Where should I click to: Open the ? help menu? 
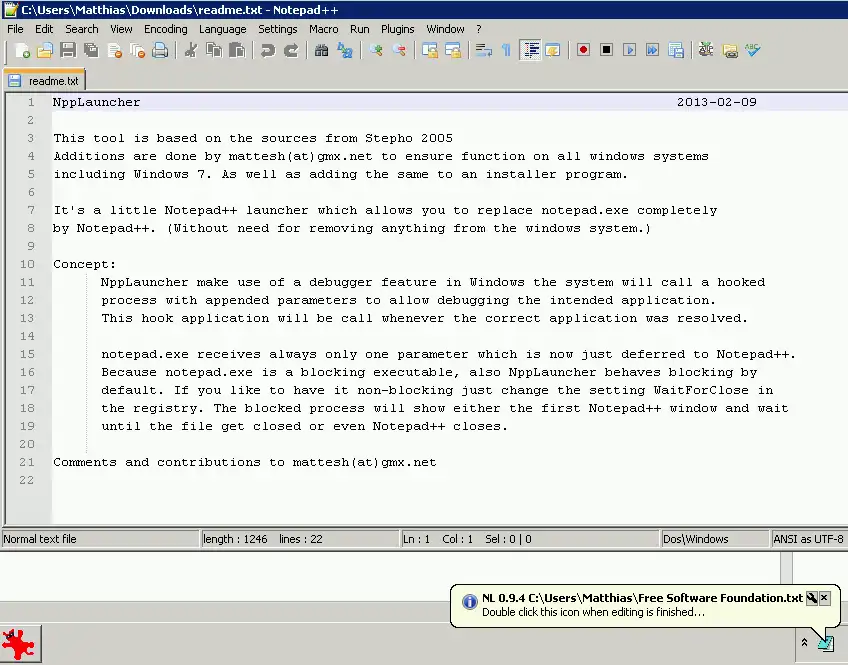coord(479,29)
